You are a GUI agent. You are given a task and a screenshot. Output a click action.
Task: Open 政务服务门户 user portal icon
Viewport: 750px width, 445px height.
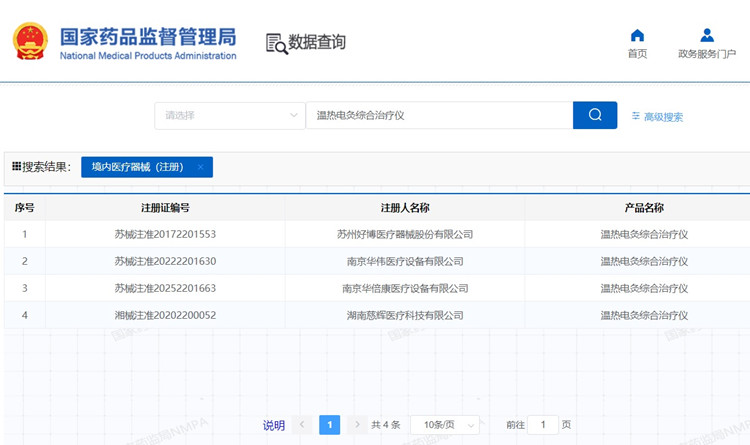click(707, 37)
